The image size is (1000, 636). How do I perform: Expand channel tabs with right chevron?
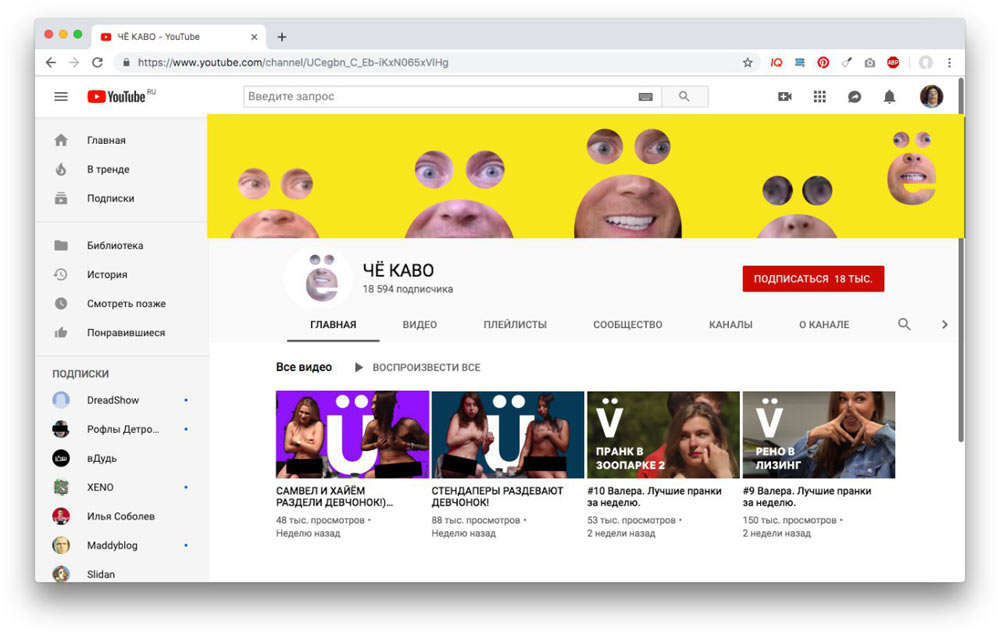(x=944, y=325)
